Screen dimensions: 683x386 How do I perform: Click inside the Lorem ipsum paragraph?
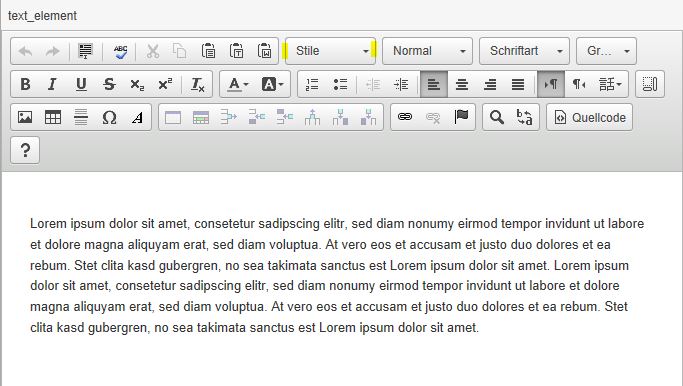(x=336, y=275)
